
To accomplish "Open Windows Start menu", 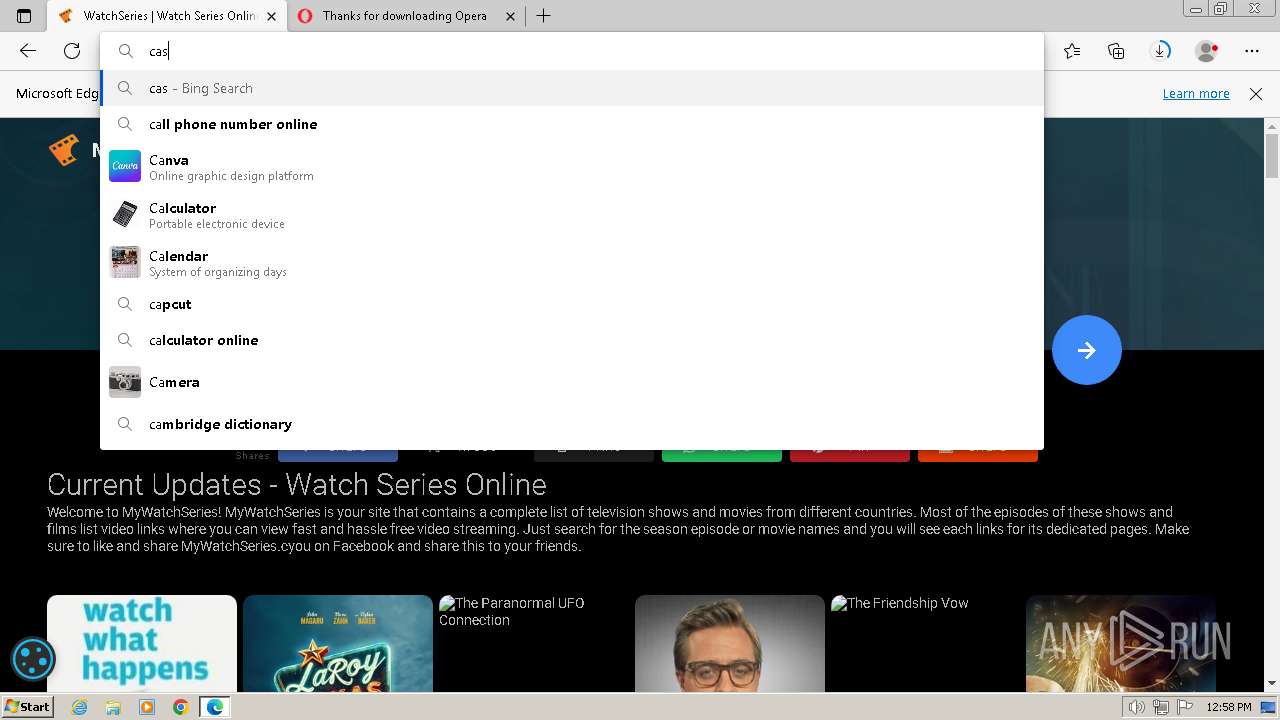I will (x=27, y=706).
